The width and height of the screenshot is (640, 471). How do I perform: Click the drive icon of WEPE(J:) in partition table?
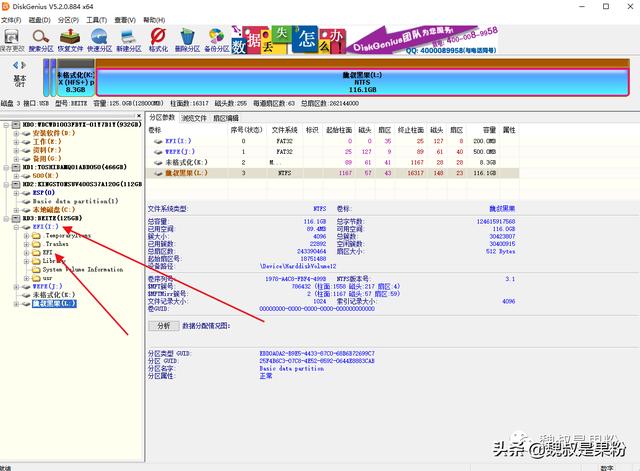(x=158, y=152)
